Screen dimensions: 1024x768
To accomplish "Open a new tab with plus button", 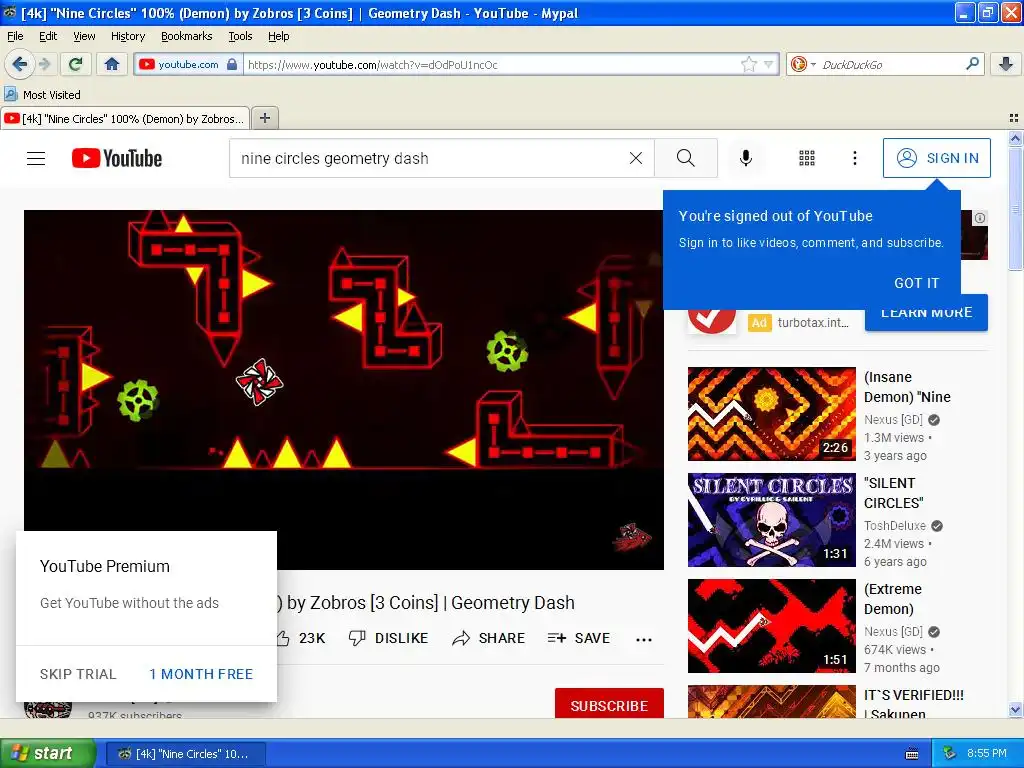I will 264,118.
